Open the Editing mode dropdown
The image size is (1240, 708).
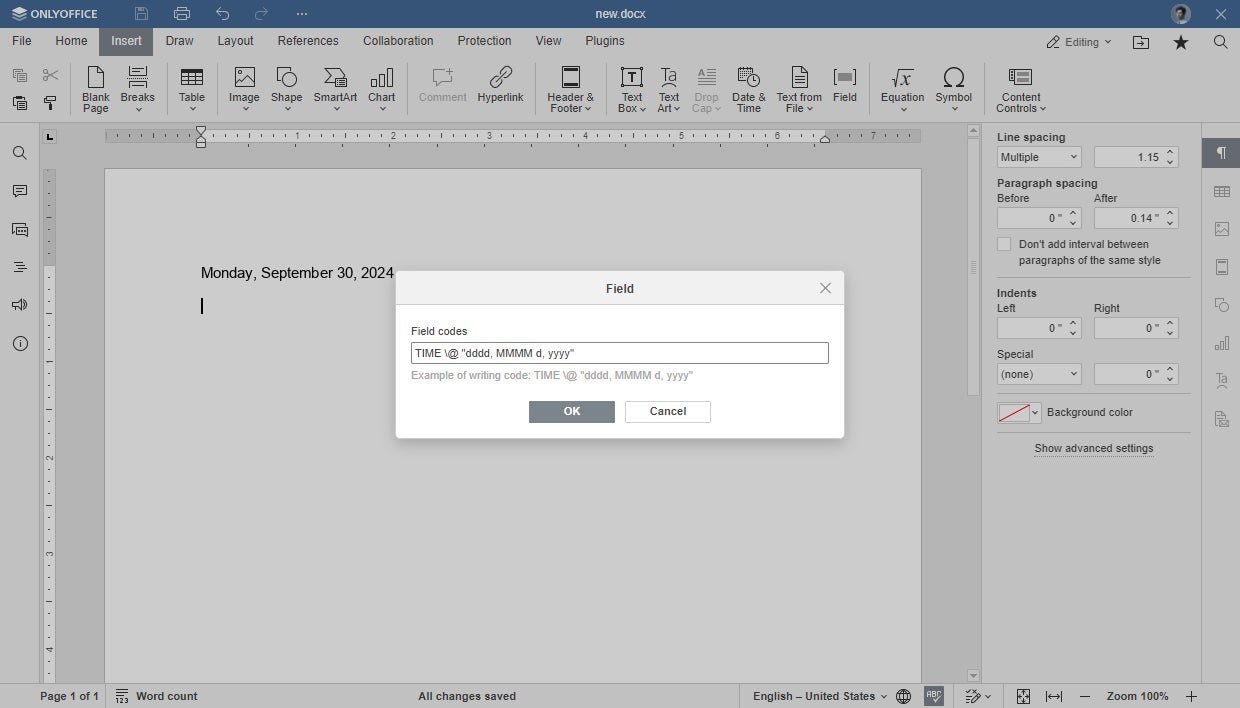1079,42
